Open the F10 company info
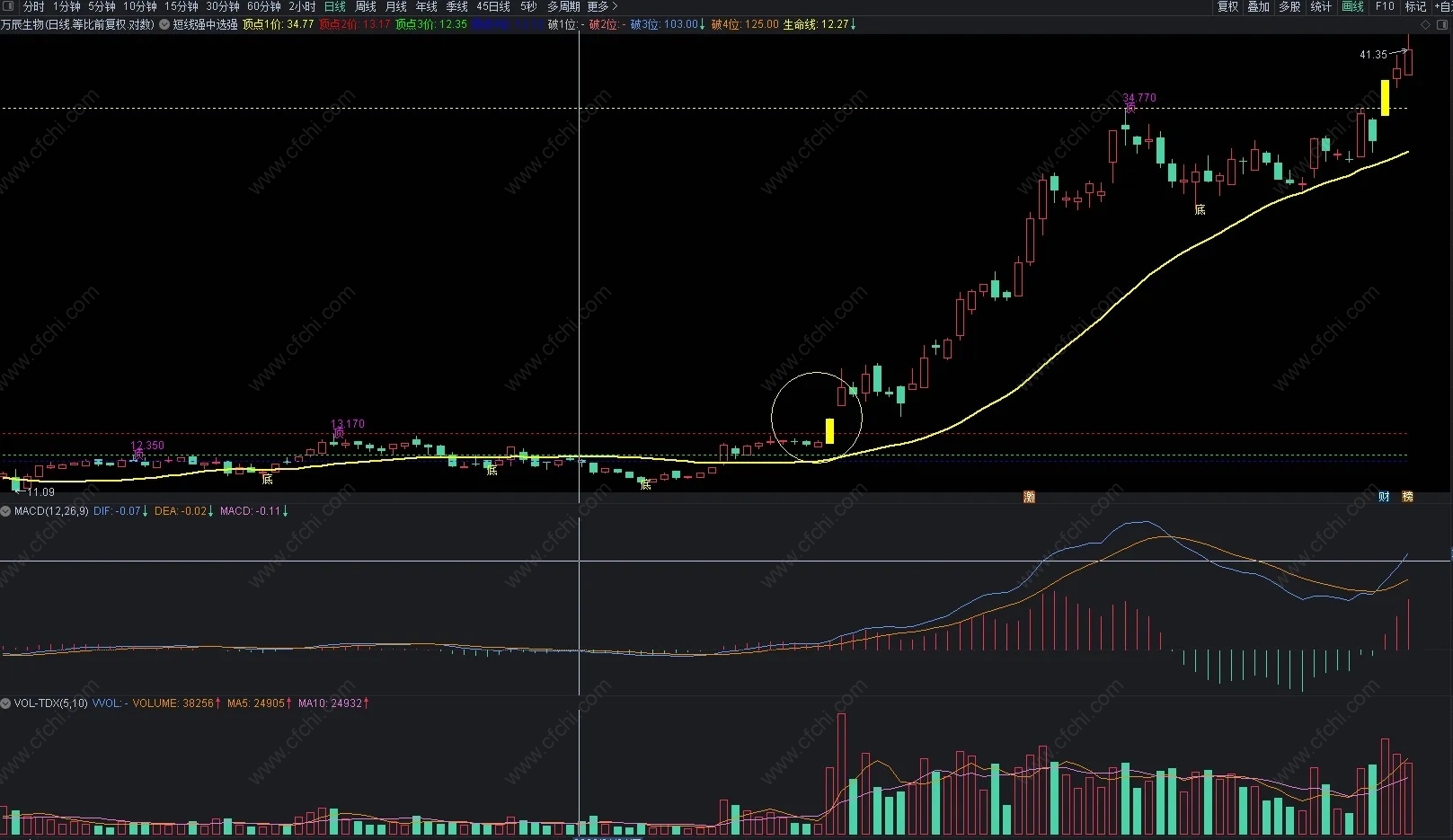Viewport: 1453px width, 840px height. click(x=1385, y=6)
